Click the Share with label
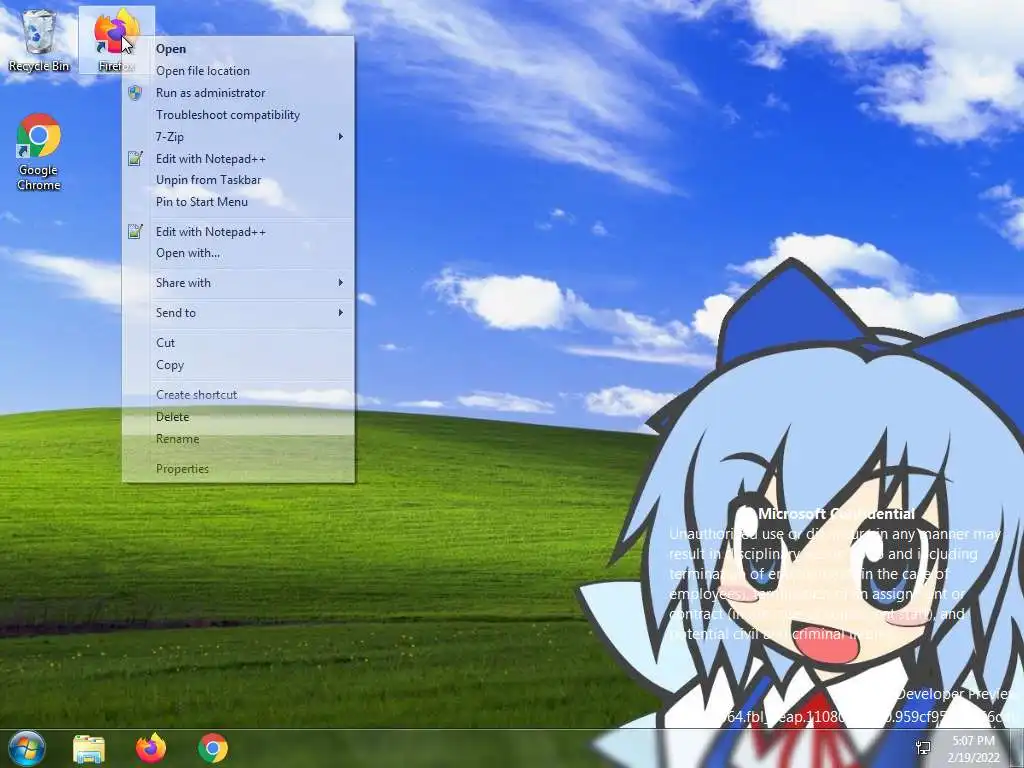The width and height of the screenshot is (1024, 768). click(183, 283)
